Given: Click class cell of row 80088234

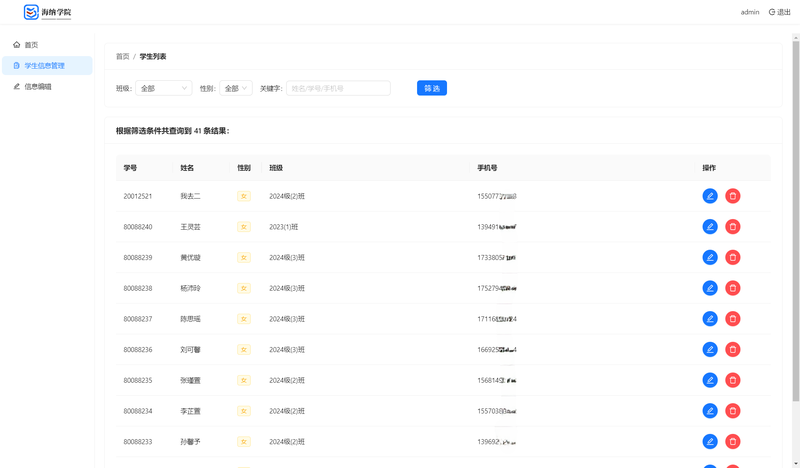Looking at the screenshot, I should click(287, 411).
